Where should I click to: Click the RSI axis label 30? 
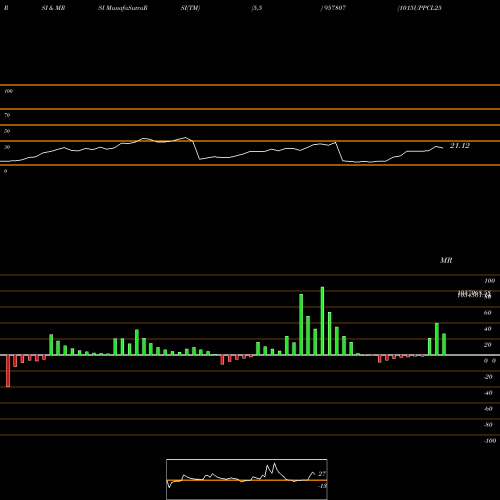(7, 147)
